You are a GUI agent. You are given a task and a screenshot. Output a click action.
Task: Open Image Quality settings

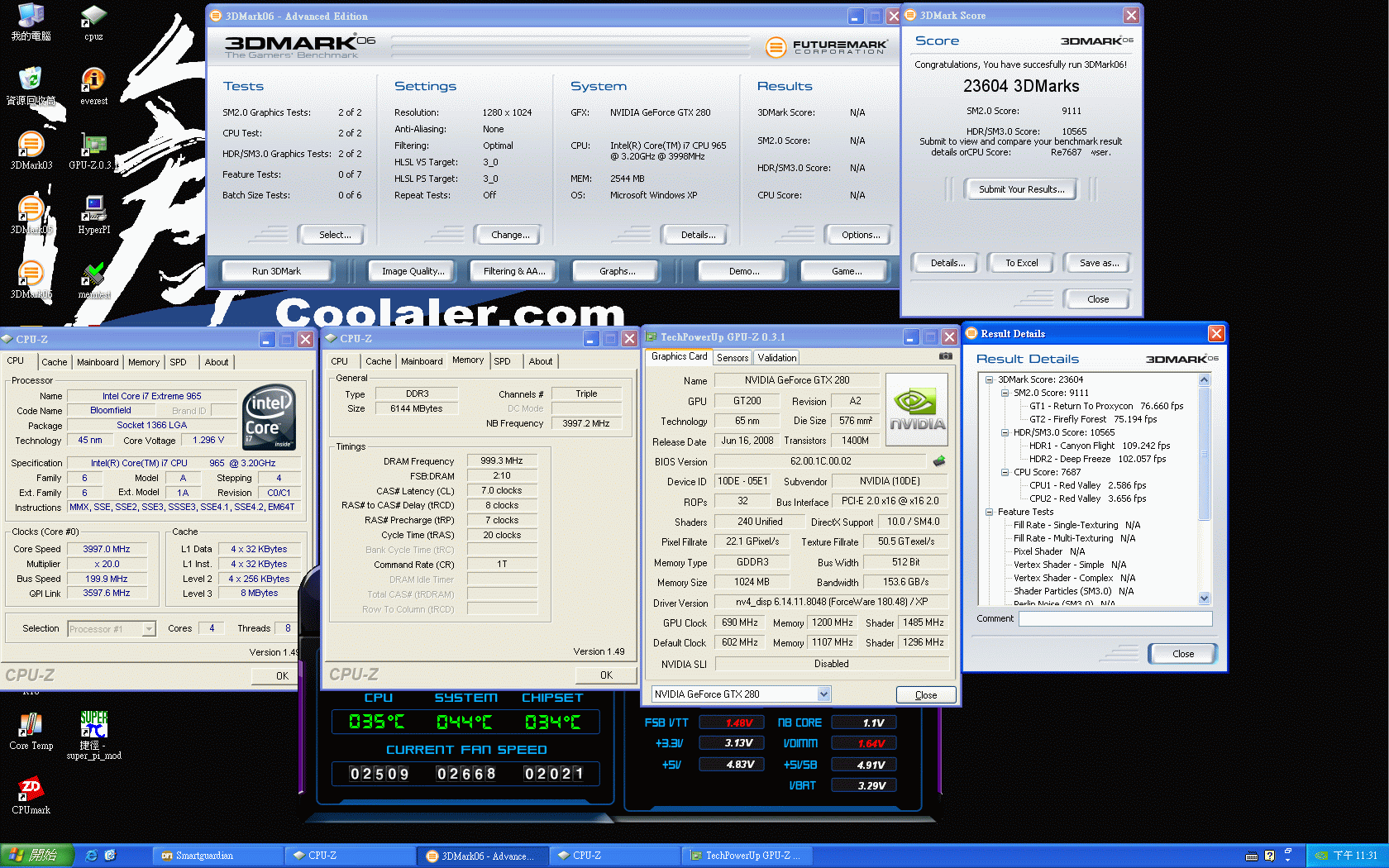click(x=413, y=271)
